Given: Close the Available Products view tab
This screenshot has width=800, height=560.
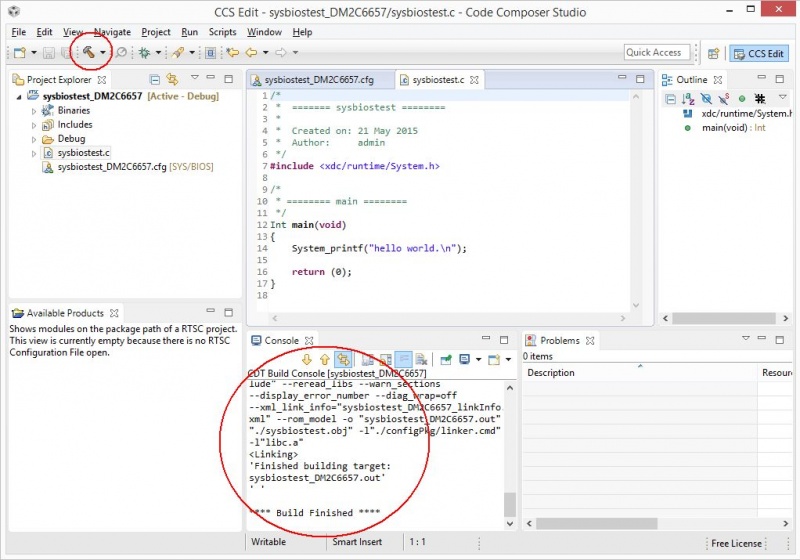Looking at the screenshot, I should pos(114,313).
